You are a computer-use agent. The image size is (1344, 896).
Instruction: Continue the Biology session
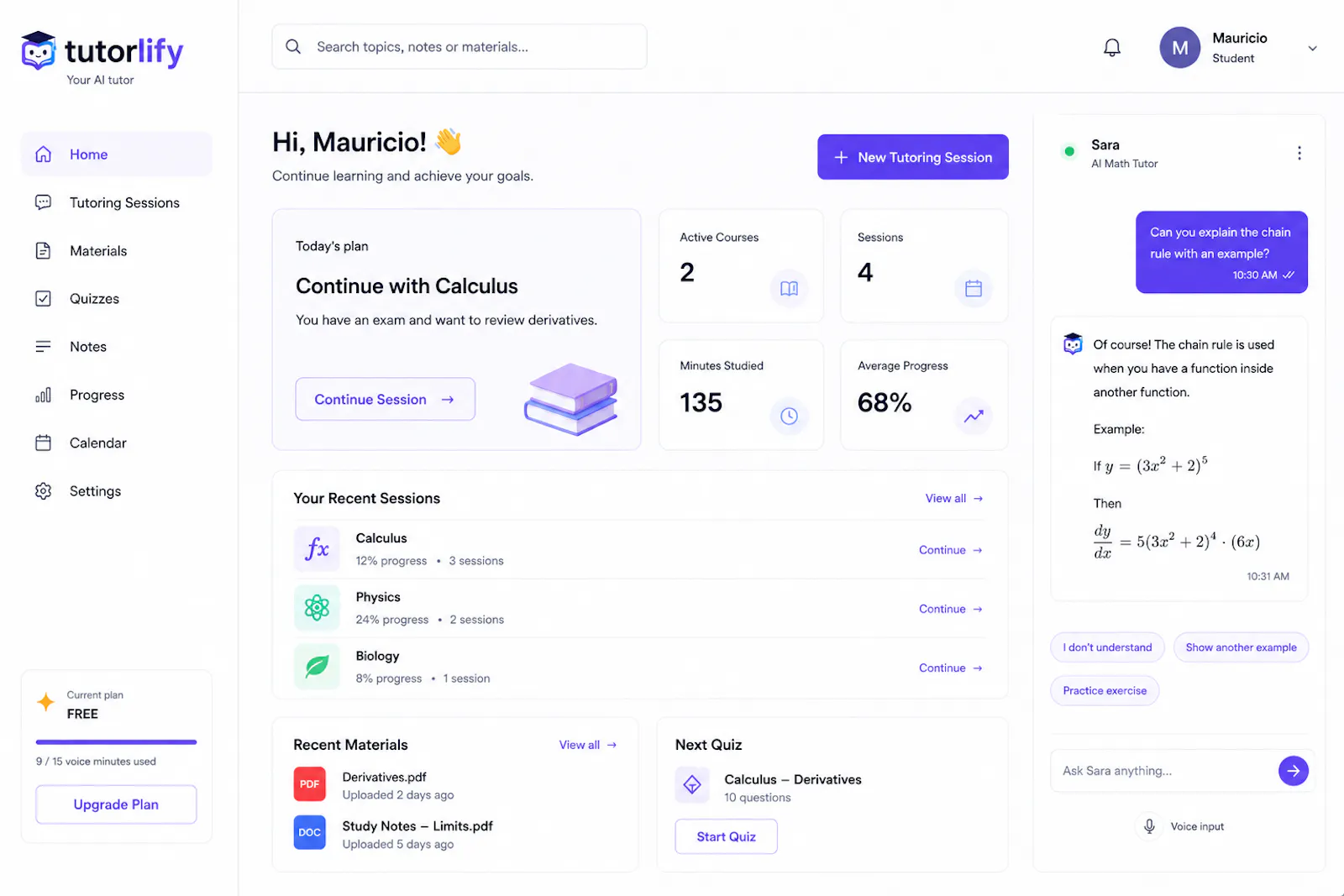pos(951,668)
